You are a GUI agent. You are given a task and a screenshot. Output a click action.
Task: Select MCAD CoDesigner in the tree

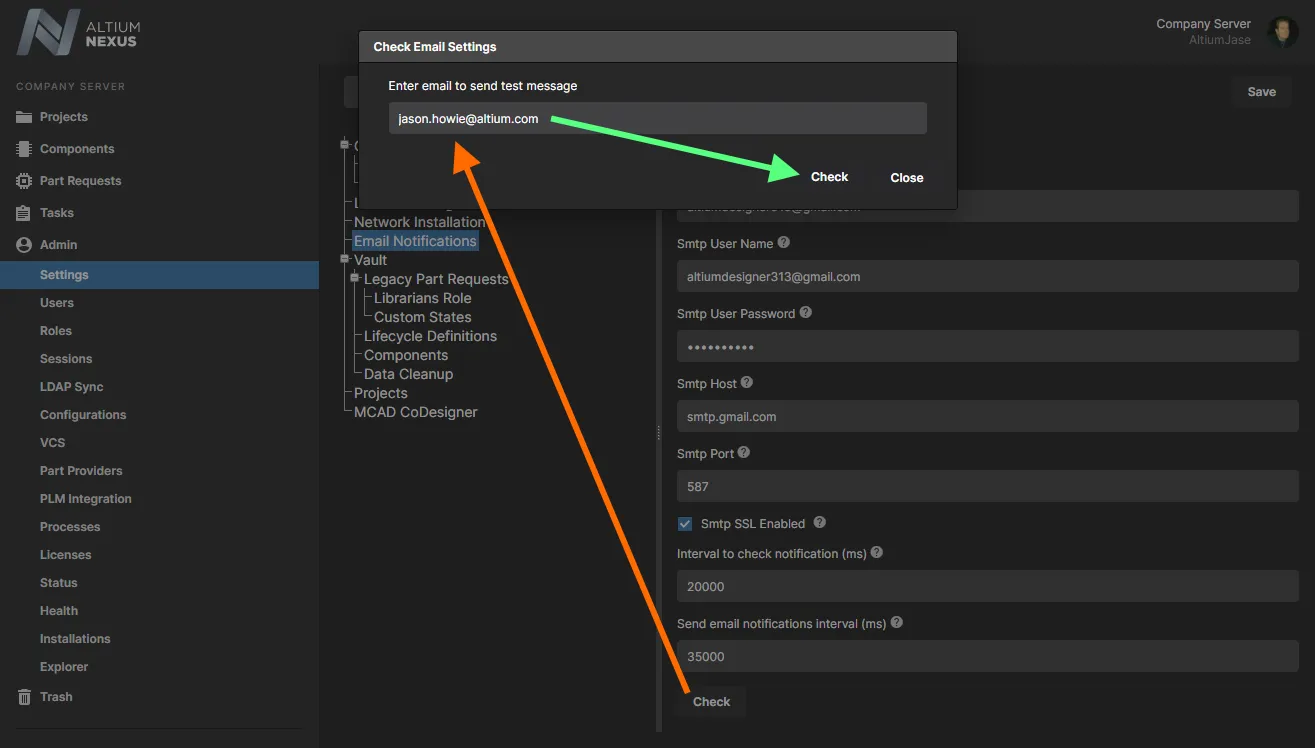416,412
